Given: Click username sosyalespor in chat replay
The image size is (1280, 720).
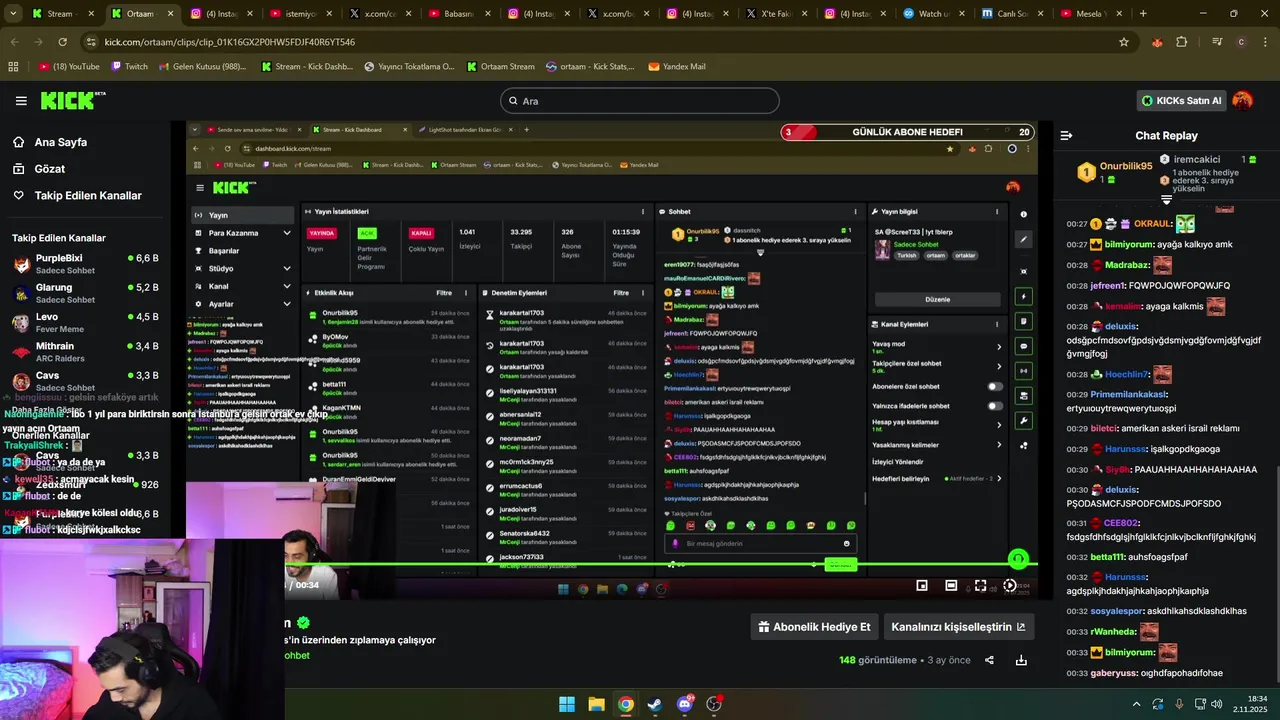Looking at the screenshot, I should tap(1116, 611).
